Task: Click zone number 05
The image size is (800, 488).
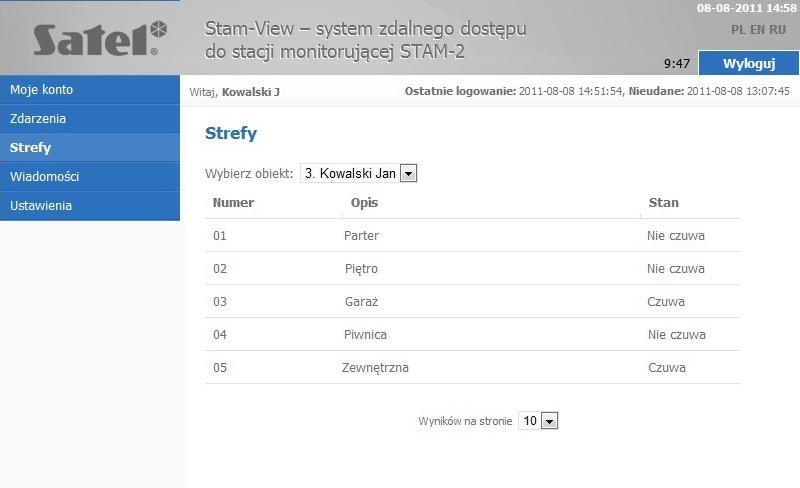Action: pyautogui.click(x=220, y=368)
